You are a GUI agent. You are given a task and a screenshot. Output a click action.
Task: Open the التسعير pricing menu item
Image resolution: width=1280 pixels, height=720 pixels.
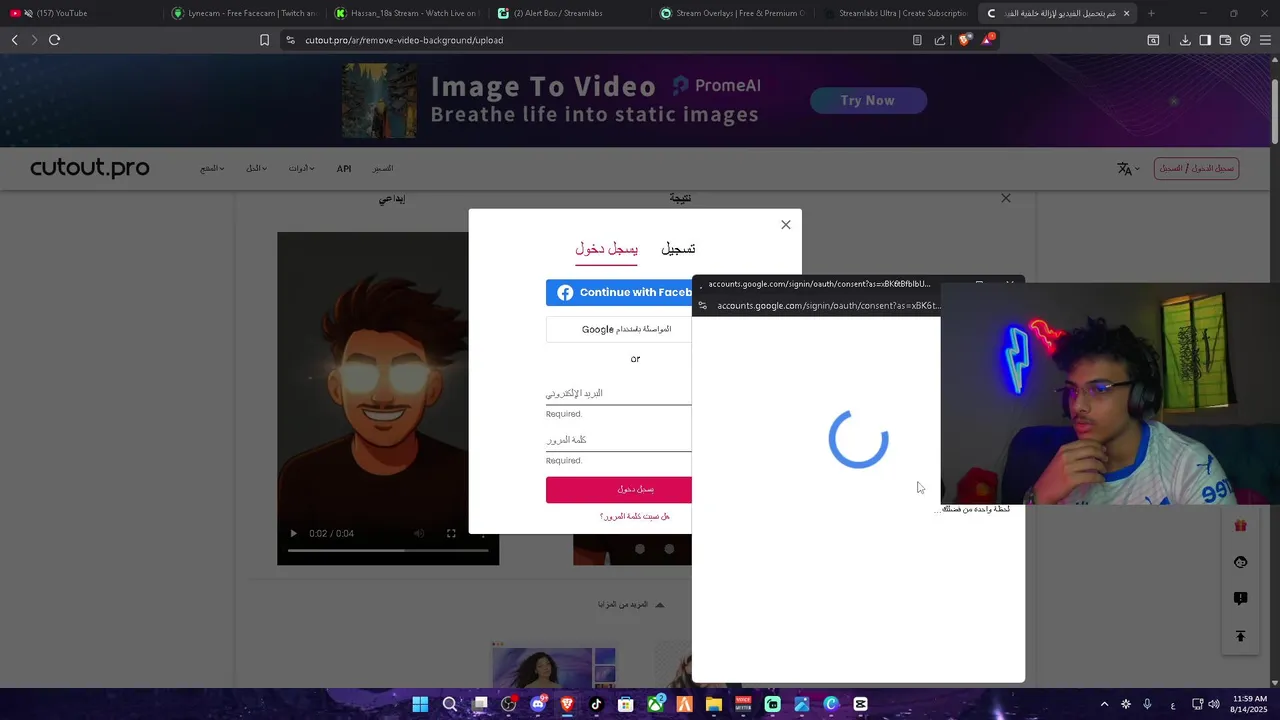click(383, 168)
